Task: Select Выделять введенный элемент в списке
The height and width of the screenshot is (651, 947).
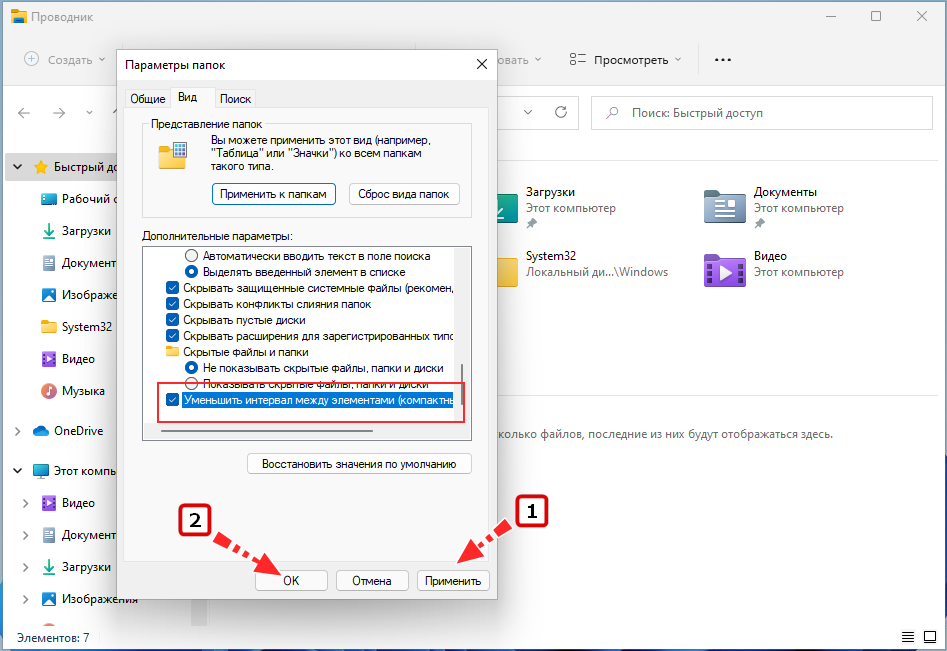Action: click(191, 272)
